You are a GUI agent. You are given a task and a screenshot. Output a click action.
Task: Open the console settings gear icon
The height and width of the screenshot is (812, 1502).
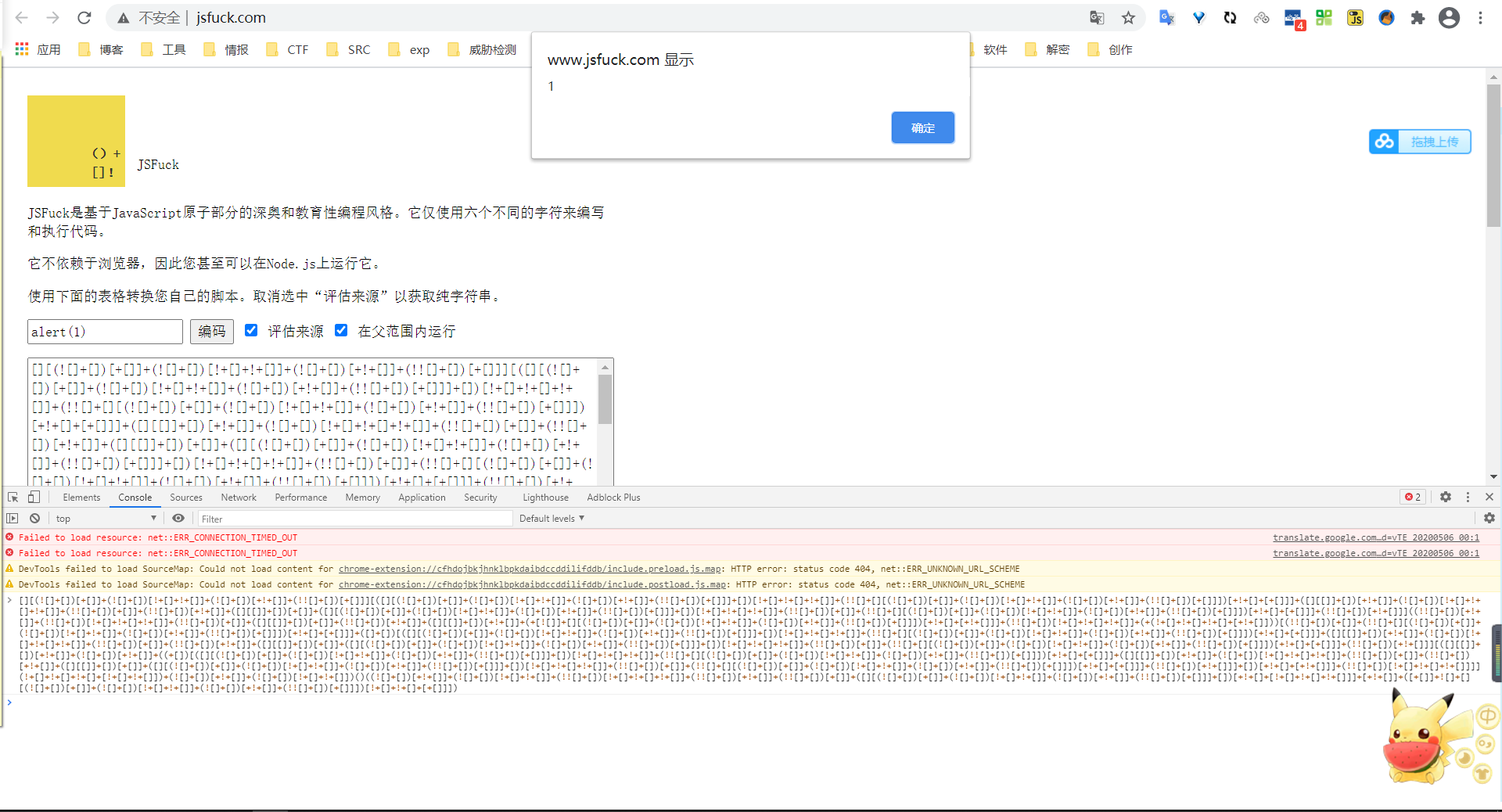[x=1489, y=518]
